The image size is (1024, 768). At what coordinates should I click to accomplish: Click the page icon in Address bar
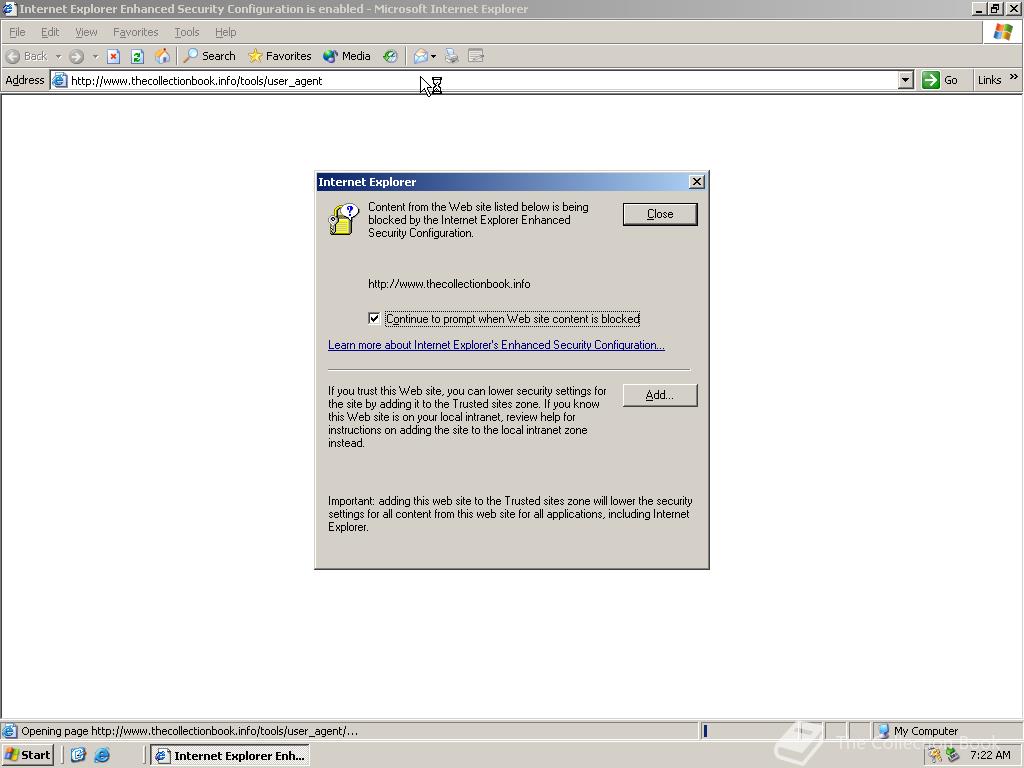[x=59, y=81]
